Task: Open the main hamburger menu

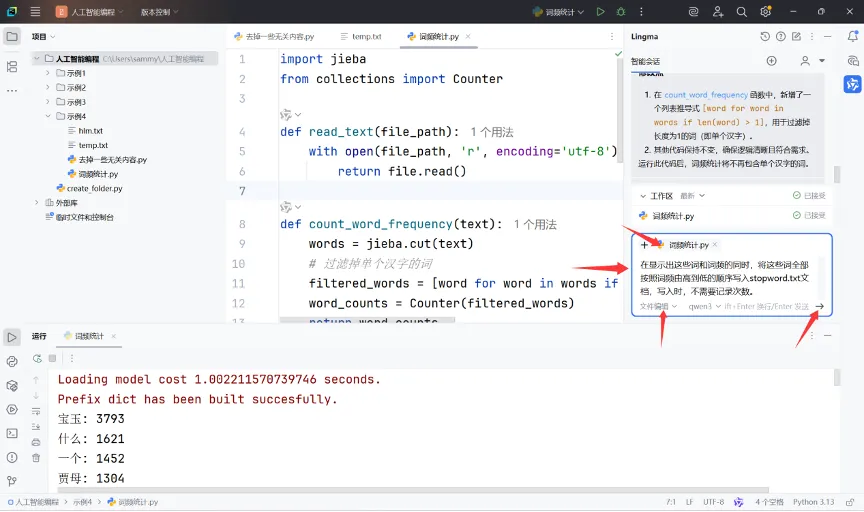Action: (x=35, y=12)
